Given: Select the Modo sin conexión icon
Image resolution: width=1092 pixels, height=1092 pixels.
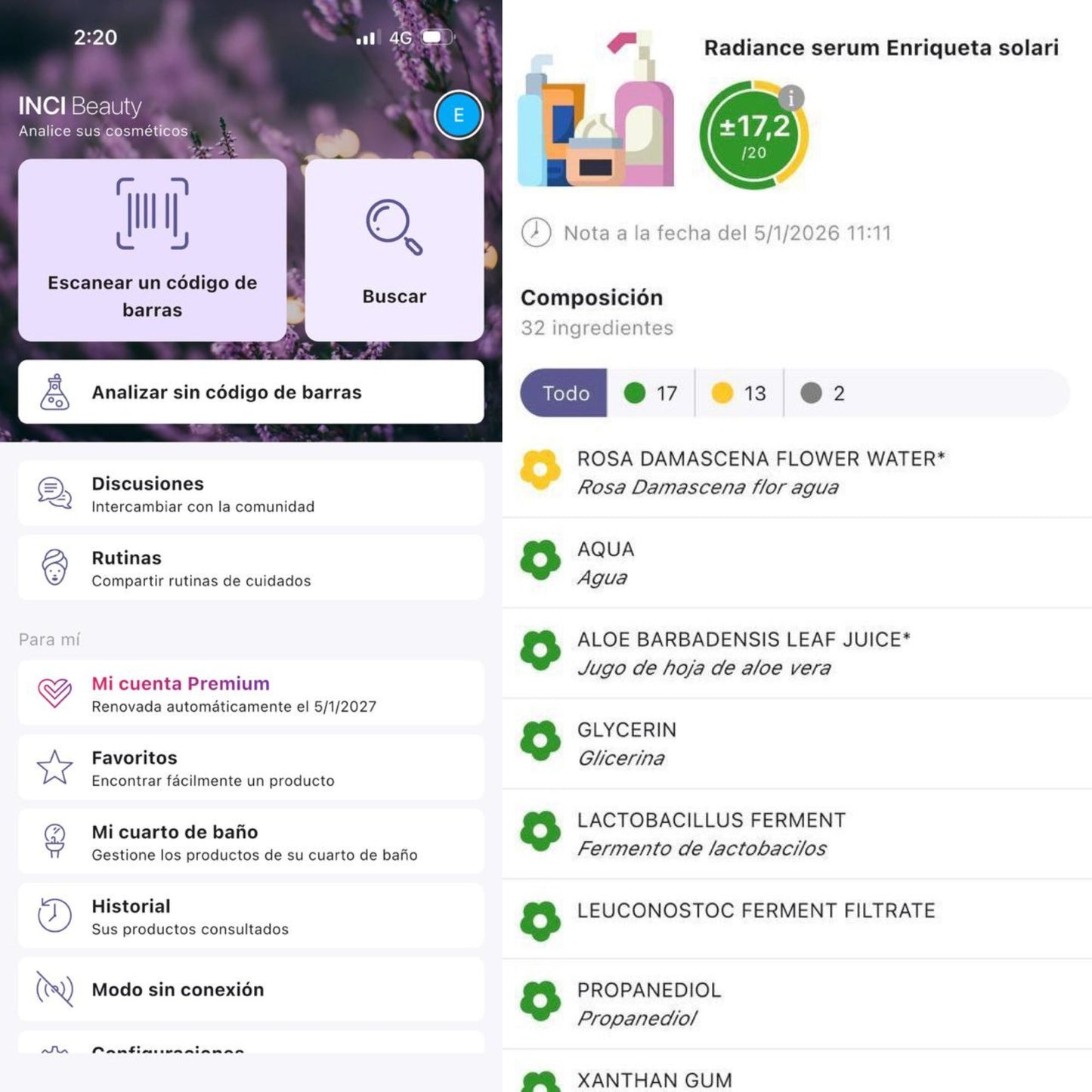Looking at the screenshot, I should pyautogui.click(x=55, y=989).
